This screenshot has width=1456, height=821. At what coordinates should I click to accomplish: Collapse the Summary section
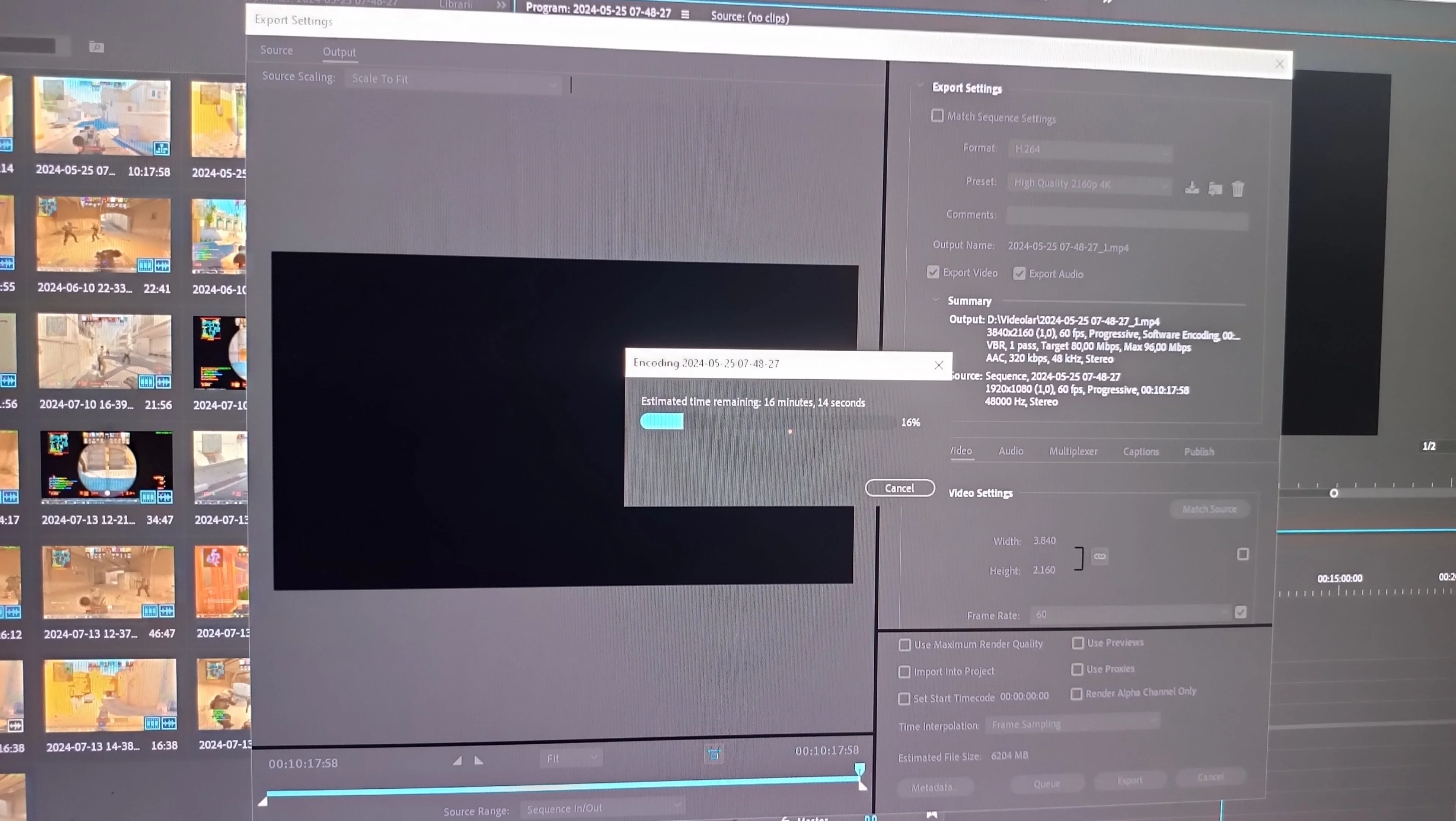936,300
